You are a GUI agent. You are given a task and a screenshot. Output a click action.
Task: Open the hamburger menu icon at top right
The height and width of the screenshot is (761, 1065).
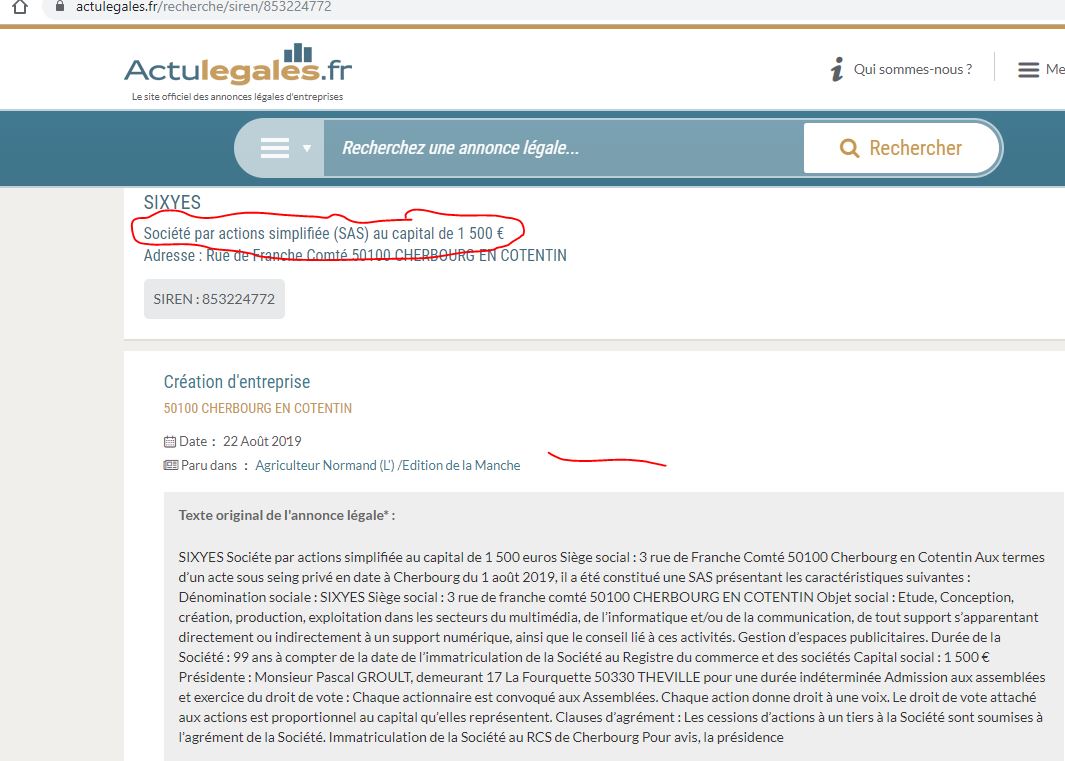click(x=1028, y=69)
